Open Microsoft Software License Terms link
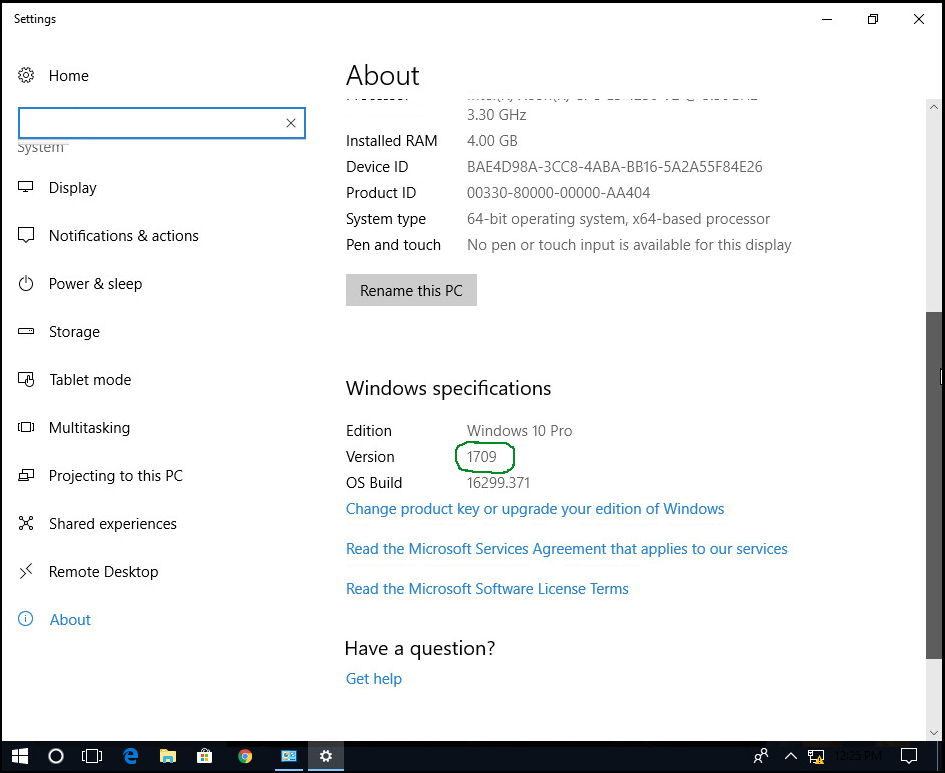The width and height of the screenshot is (945, 773). (487, 589)
